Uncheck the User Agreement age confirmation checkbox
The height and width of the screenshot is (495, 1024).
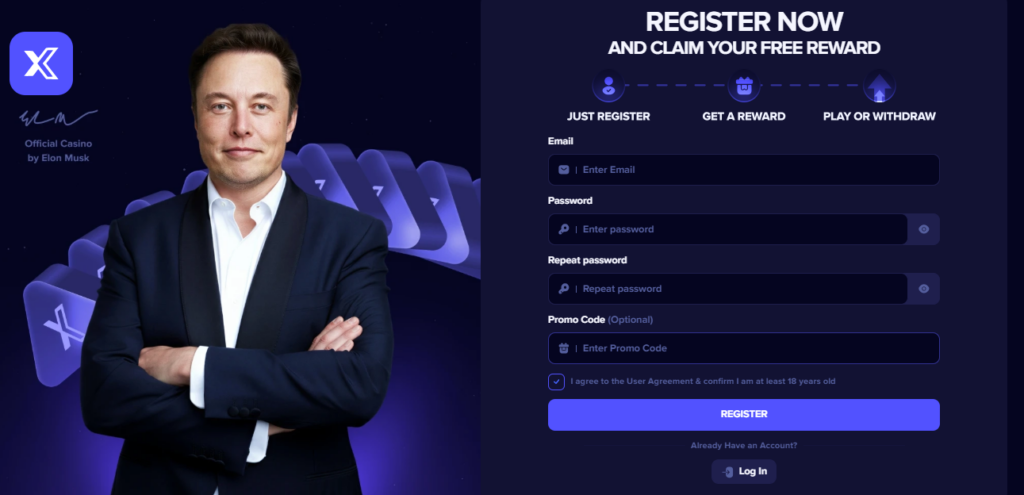(x=556, y=381)
